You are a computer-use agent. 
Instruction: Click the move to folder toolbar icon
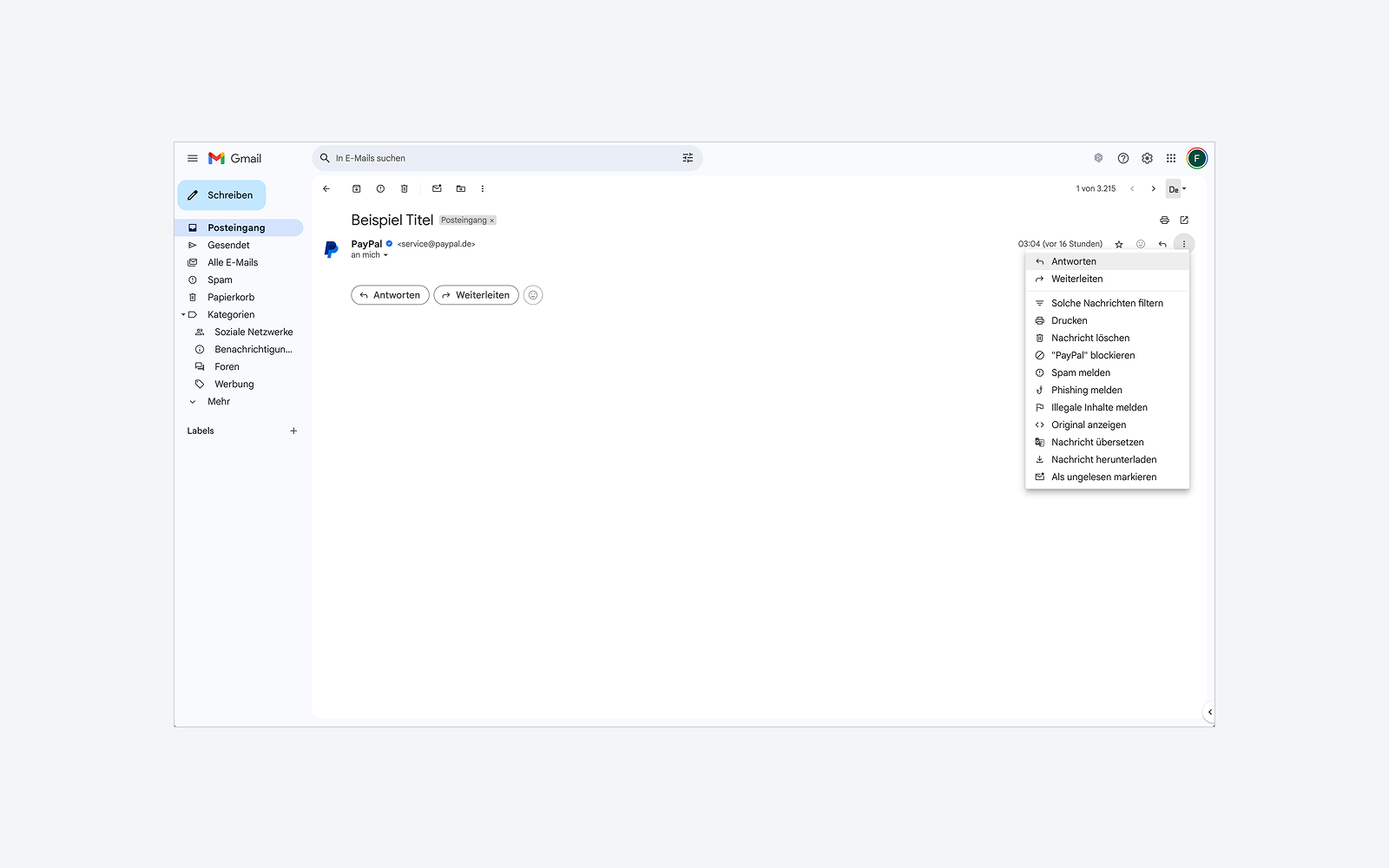tap(461, 188)
